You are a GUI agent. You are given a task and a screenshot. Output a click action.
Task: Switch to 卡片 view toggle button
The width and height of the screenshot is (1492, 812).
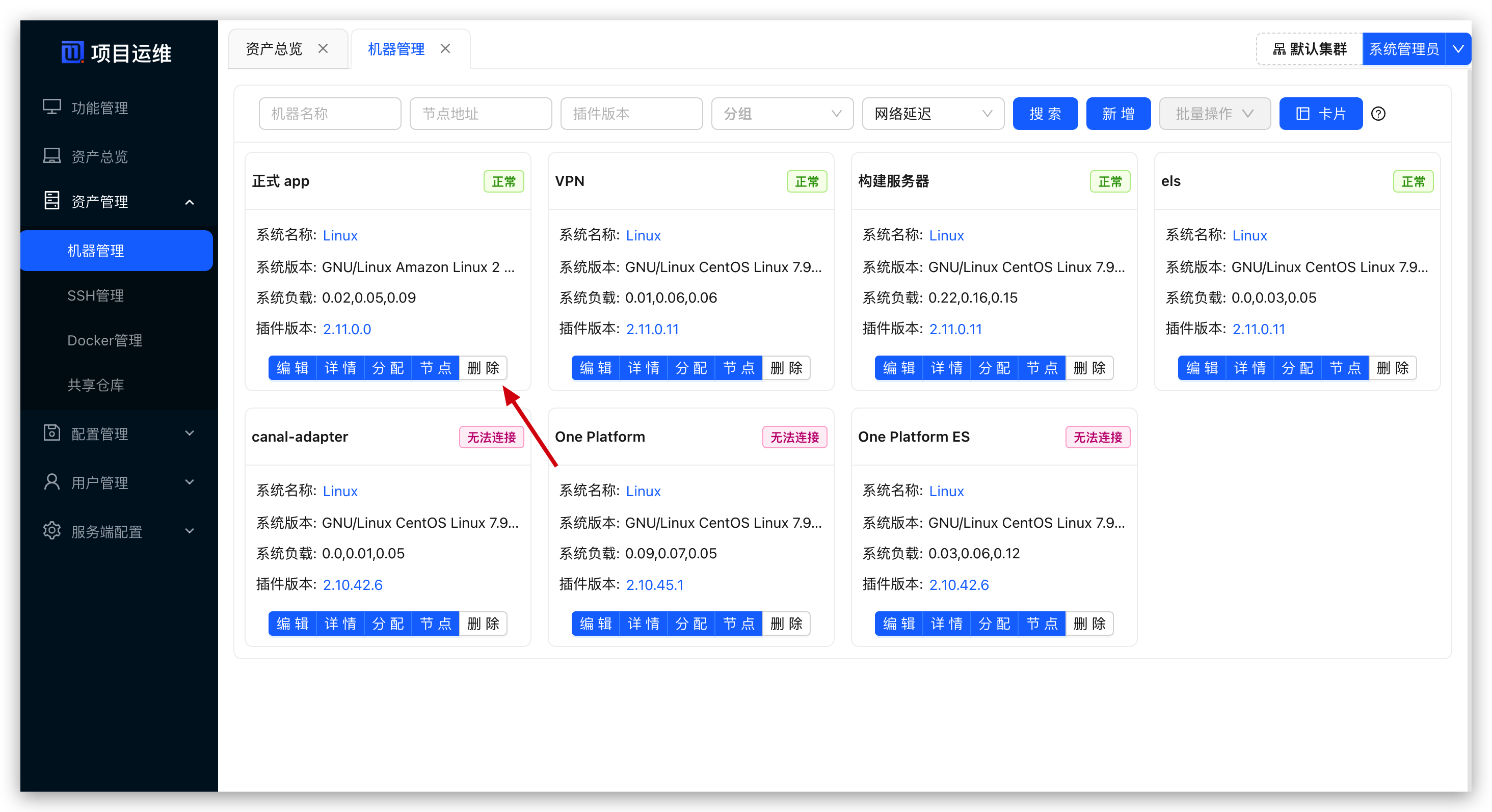pos(1320,114)
